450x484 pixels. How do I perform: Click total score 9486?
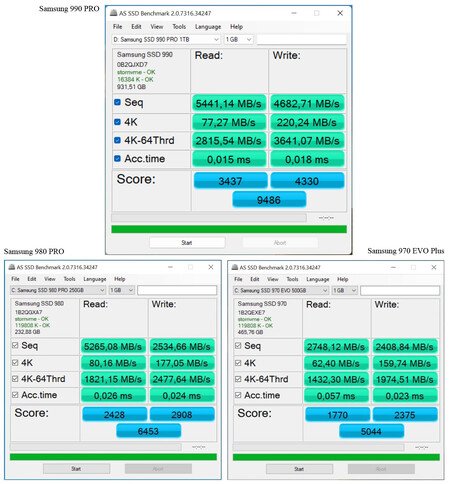(x=269, y=199)
